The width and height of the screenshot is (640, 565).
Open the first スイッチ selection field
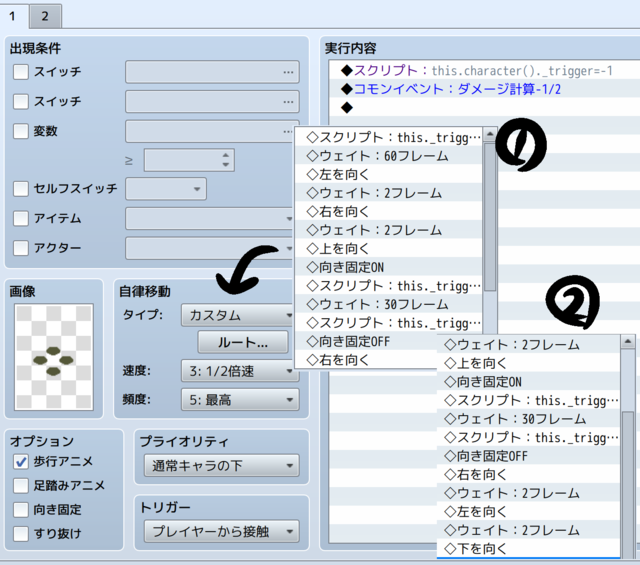point(212,72)
